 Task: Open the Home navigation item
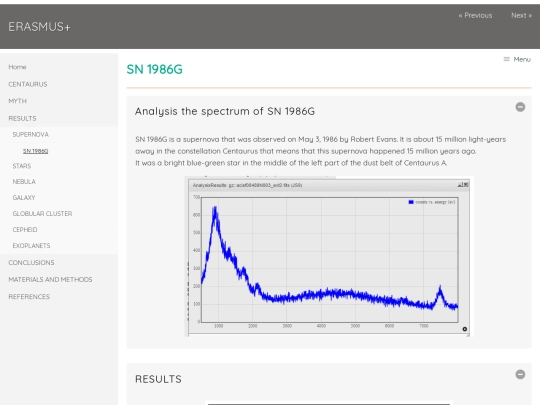(17, 67)
